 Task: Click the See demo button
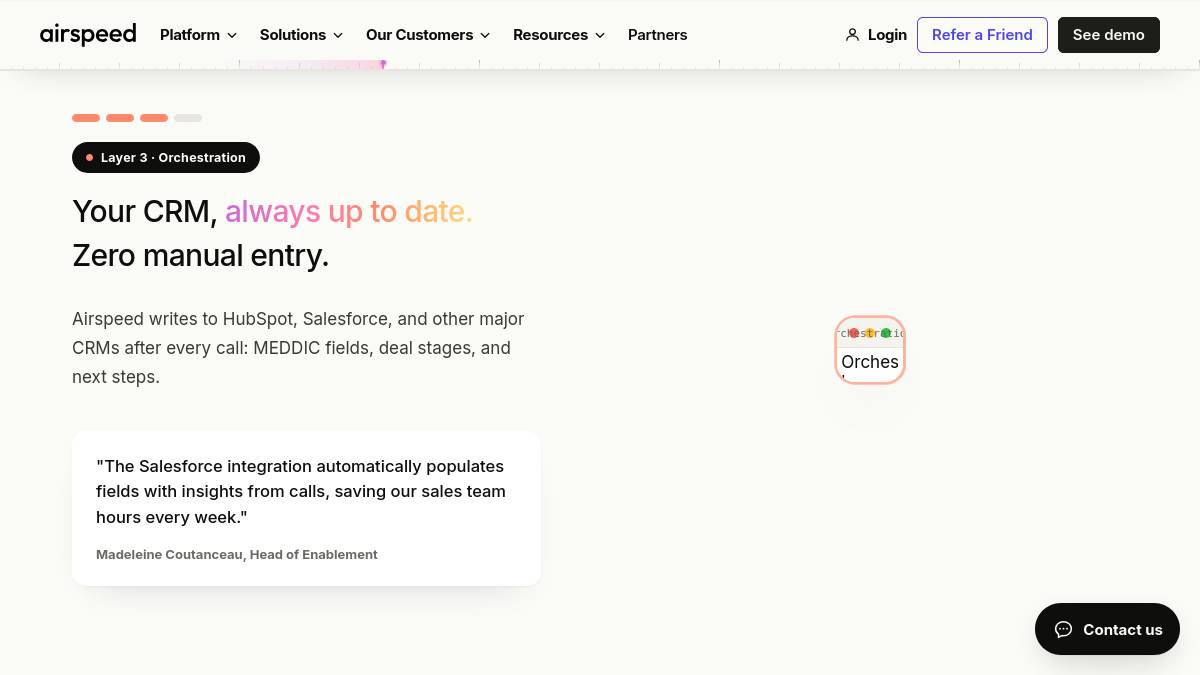coord(1109,35)
